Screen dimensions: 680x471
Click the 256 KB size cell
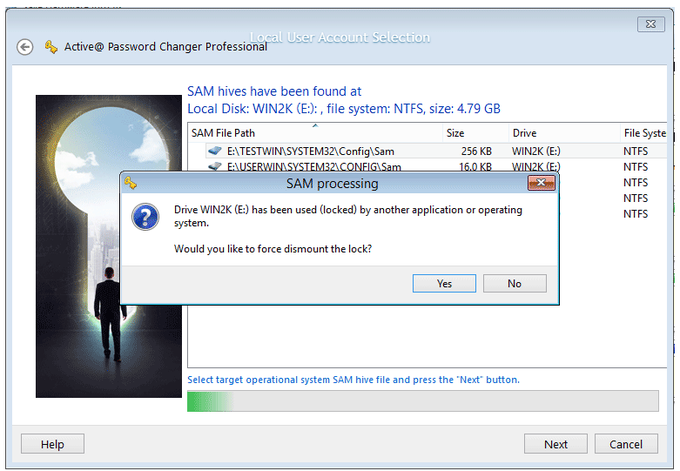coord(476,151)
